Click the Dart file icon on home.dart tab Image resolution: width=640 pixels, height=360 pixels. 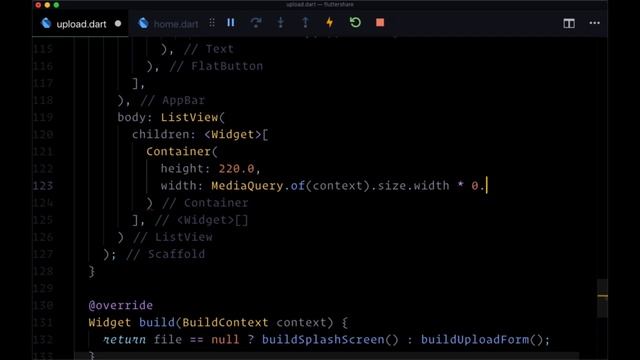(143, 23)
